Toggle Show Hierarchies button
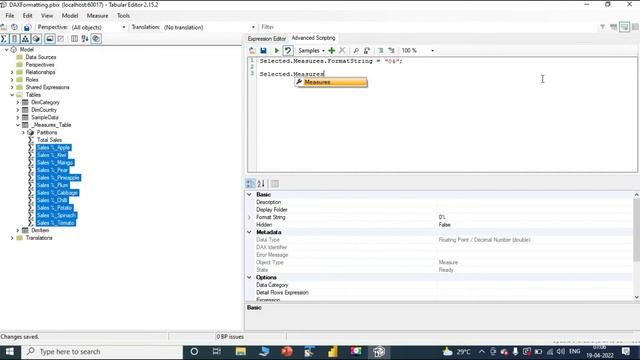Screen dimensions: 640x360 click(x=25, y=39)
